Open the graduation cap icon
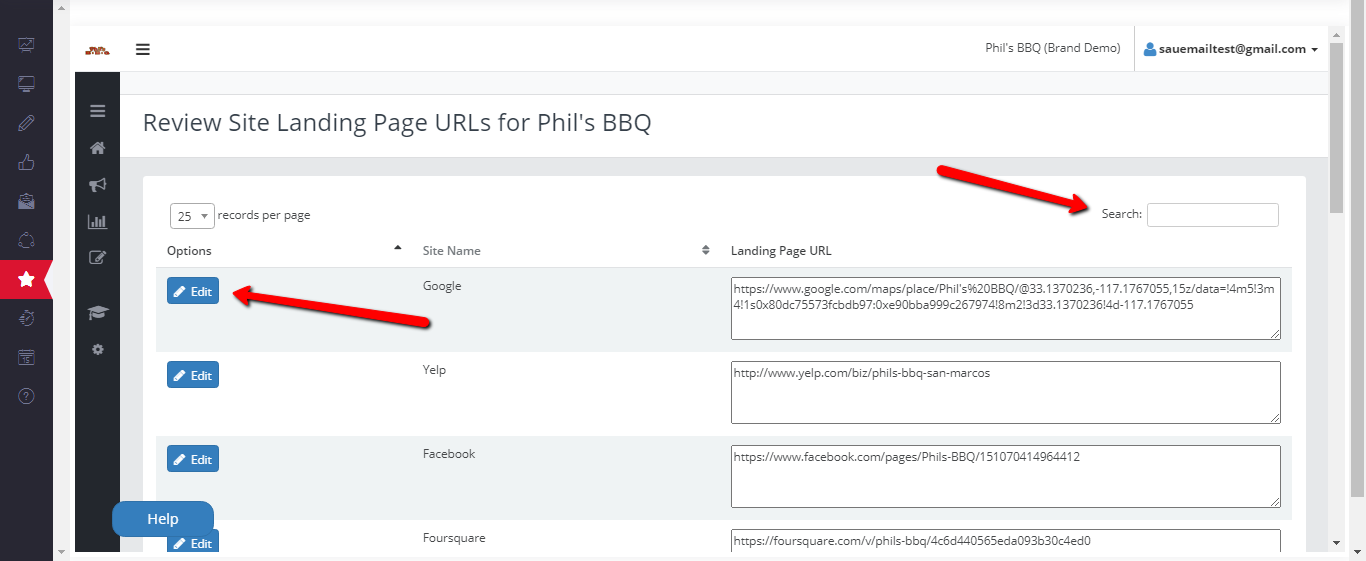 [x=97, y=313]
